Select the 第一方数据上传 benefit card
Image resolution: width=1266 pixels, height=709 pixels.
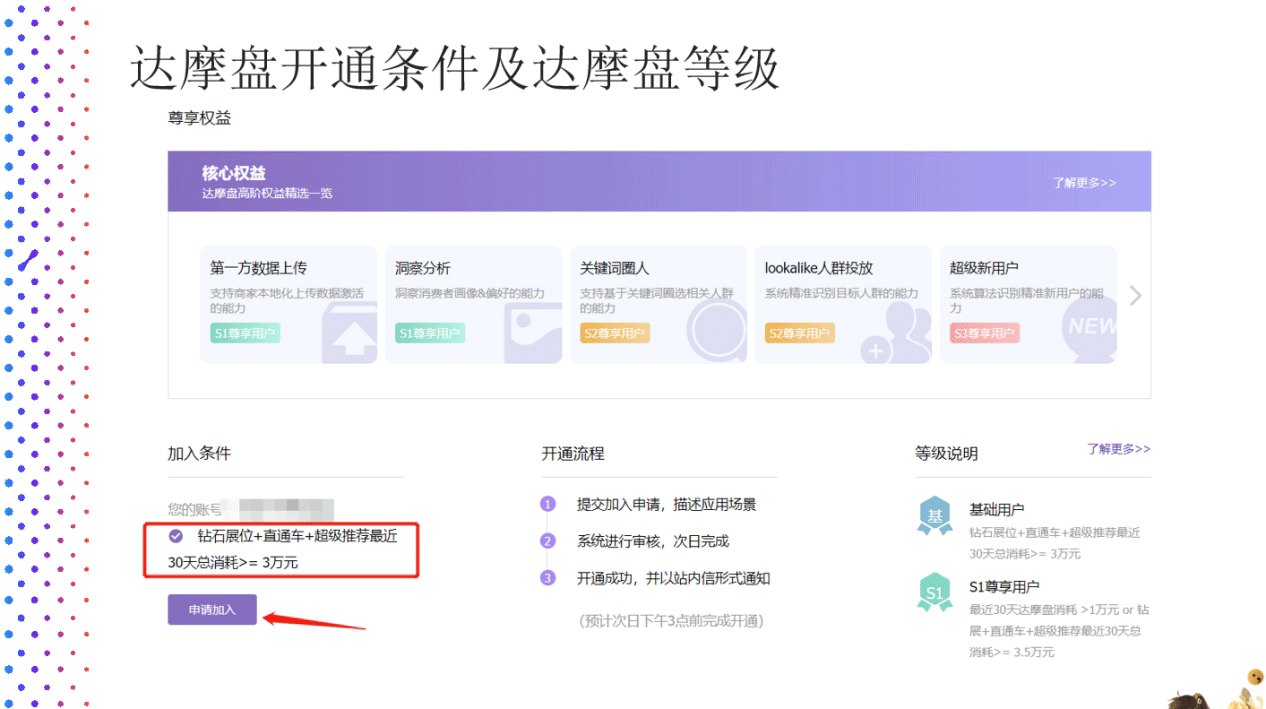click(288, 304)
